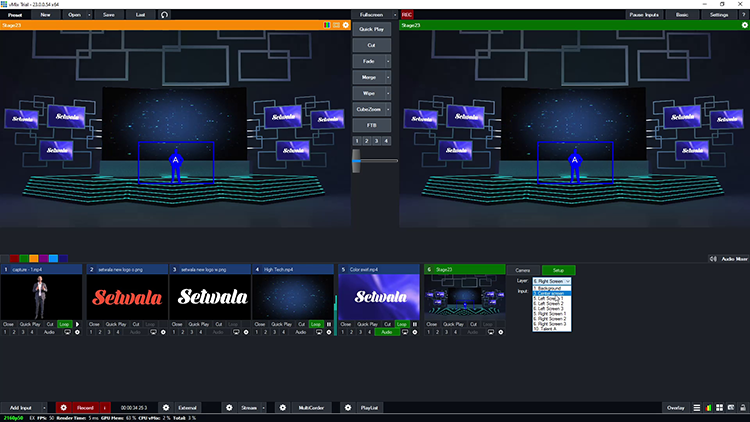
Task: Open the dropdown arrow beside Open
Action: [91, 15]
